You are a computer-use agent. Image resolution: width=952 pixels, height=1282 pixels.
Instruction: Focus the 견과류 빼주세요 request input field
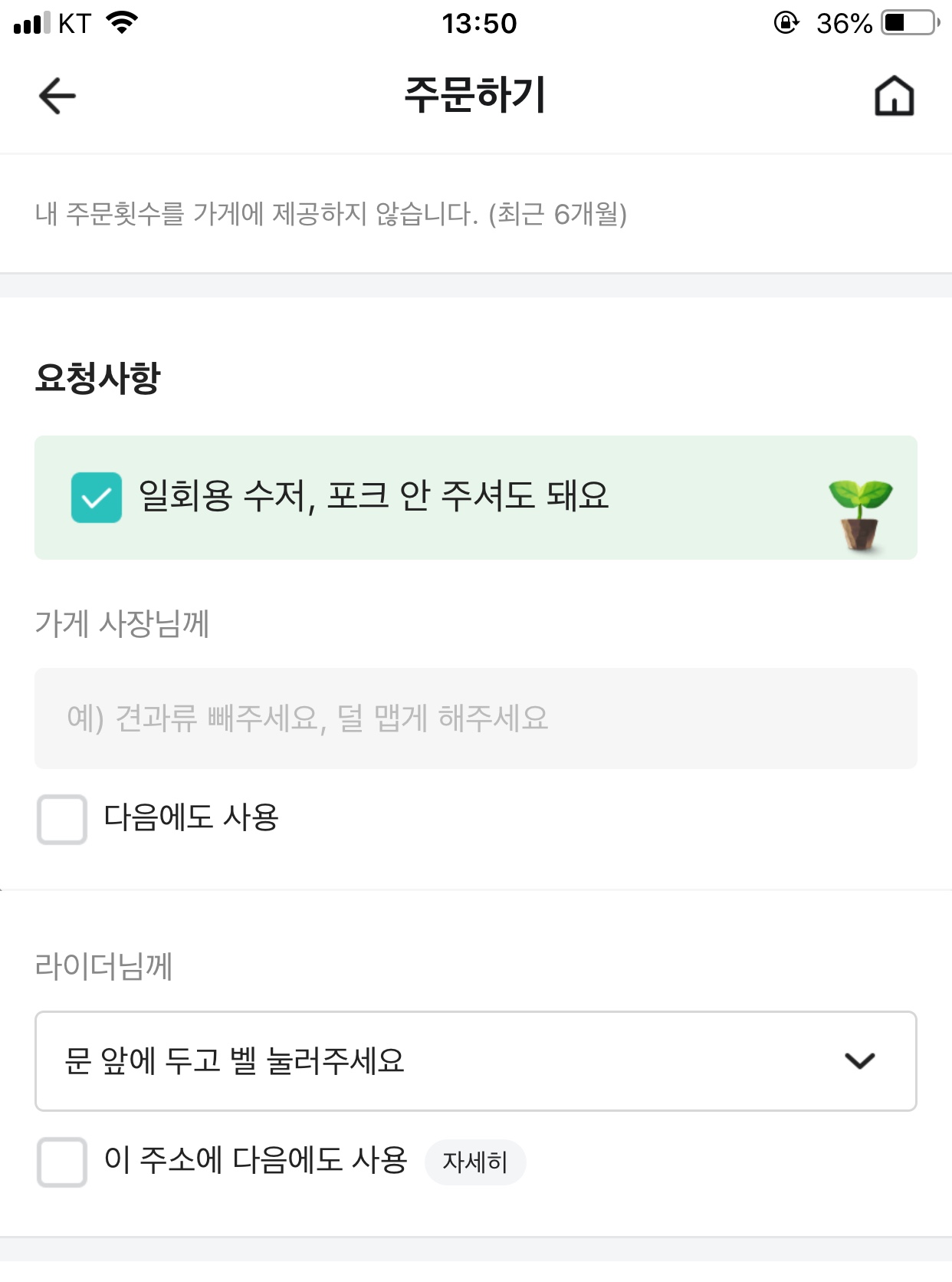tap(475, 718)
